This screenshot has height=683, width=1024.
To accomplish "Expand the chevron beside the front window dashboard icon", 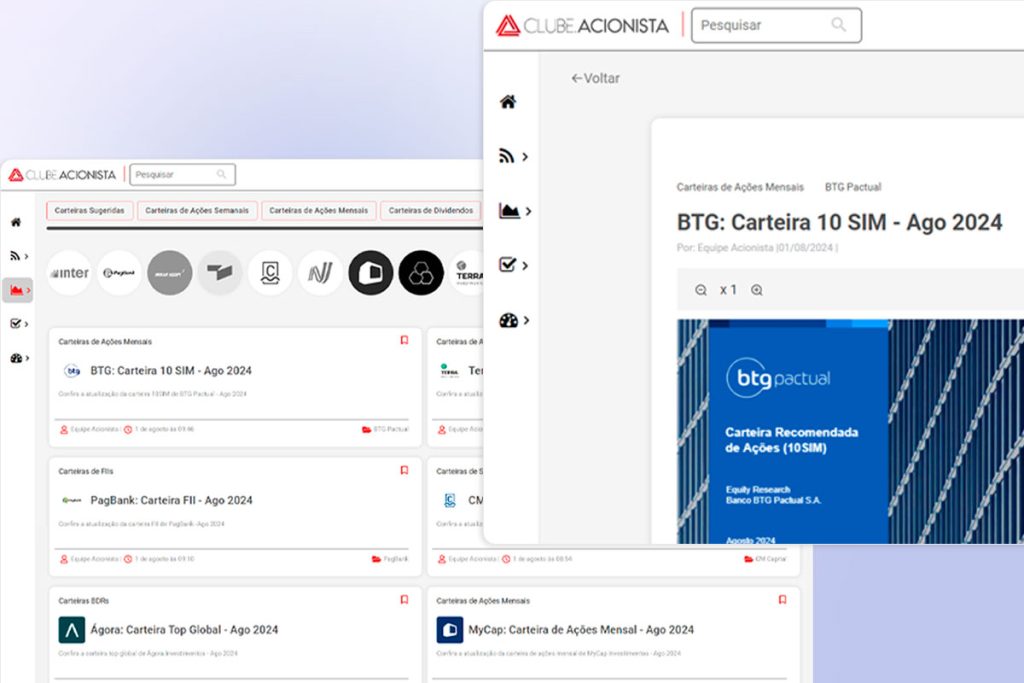I will pos(526,320).
